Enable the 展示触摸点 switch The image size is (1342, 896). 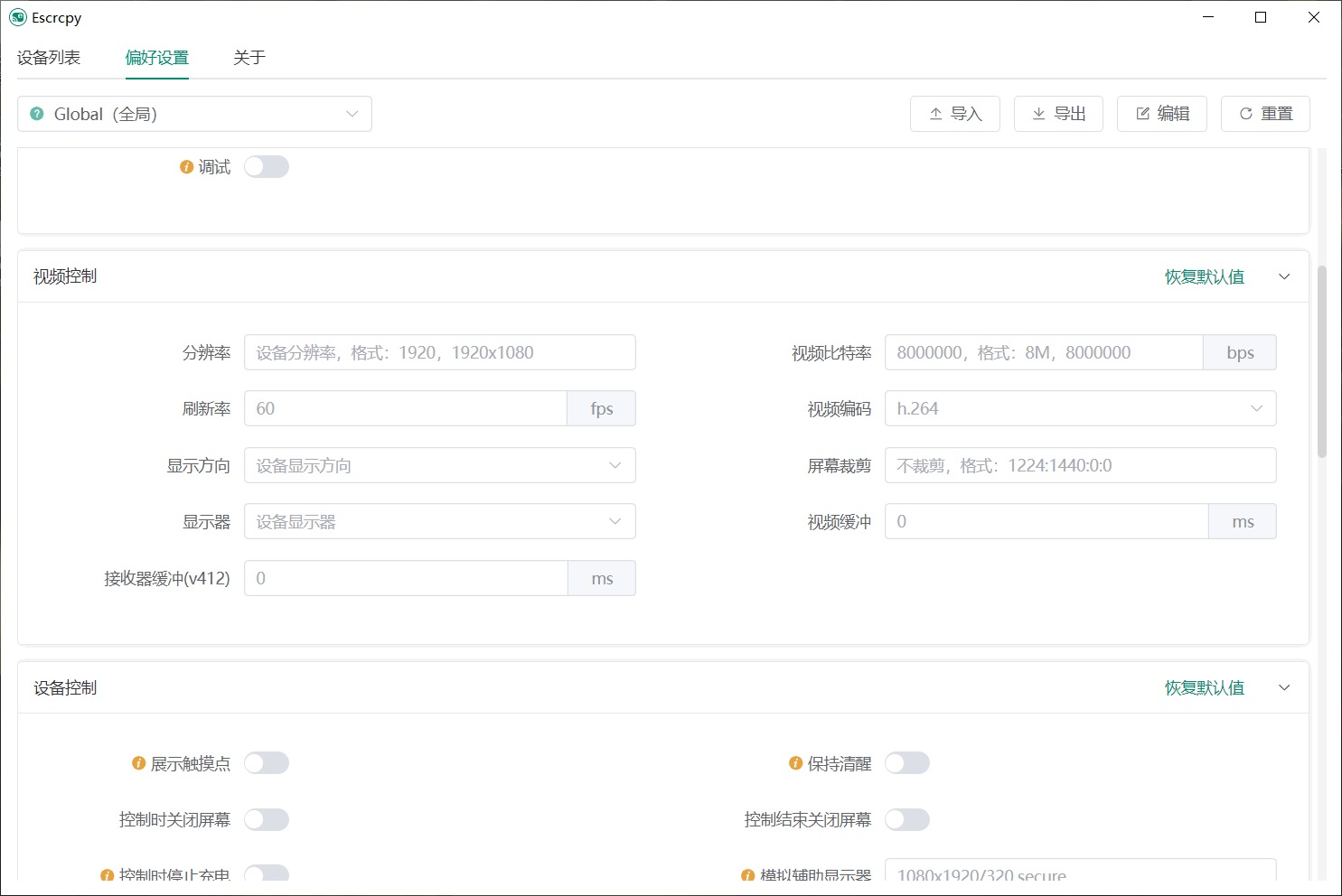pyautogui.click(x=267, y=763)
